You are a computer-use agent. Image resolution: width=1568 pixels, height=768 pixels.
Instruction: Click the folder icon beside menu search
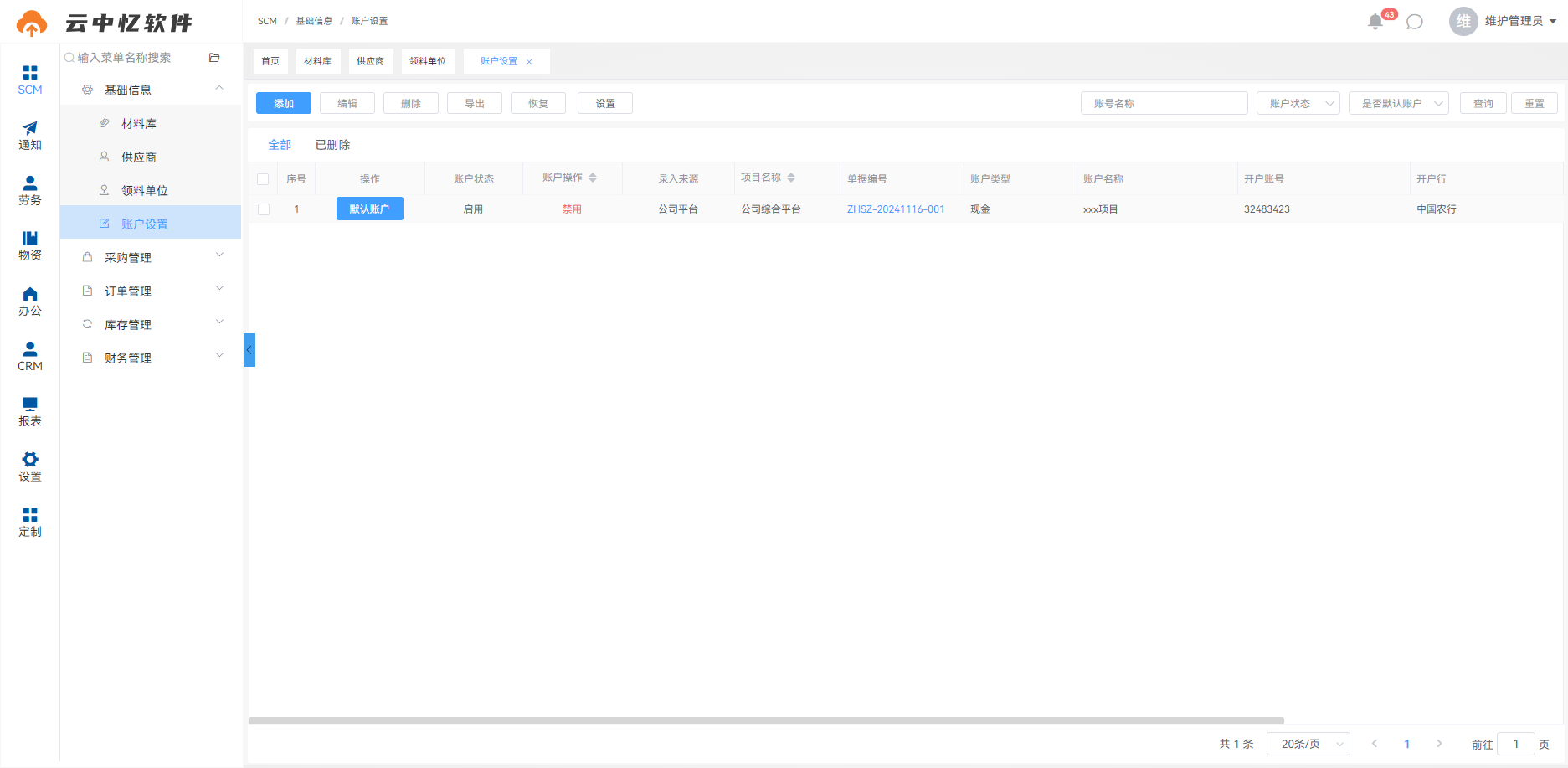[214, 58]
